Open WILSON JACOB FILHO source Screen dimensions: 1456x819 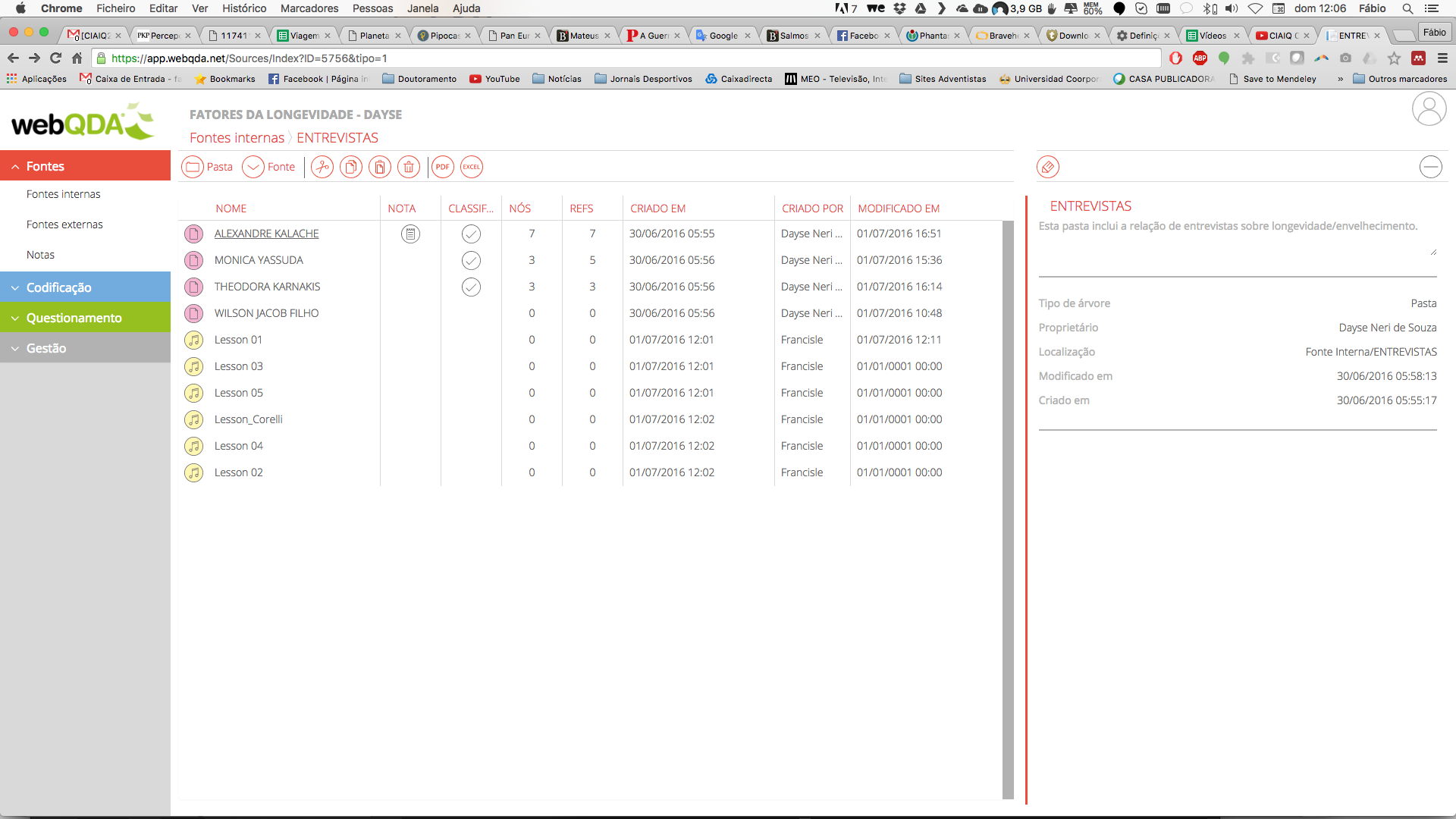point(266,313)
